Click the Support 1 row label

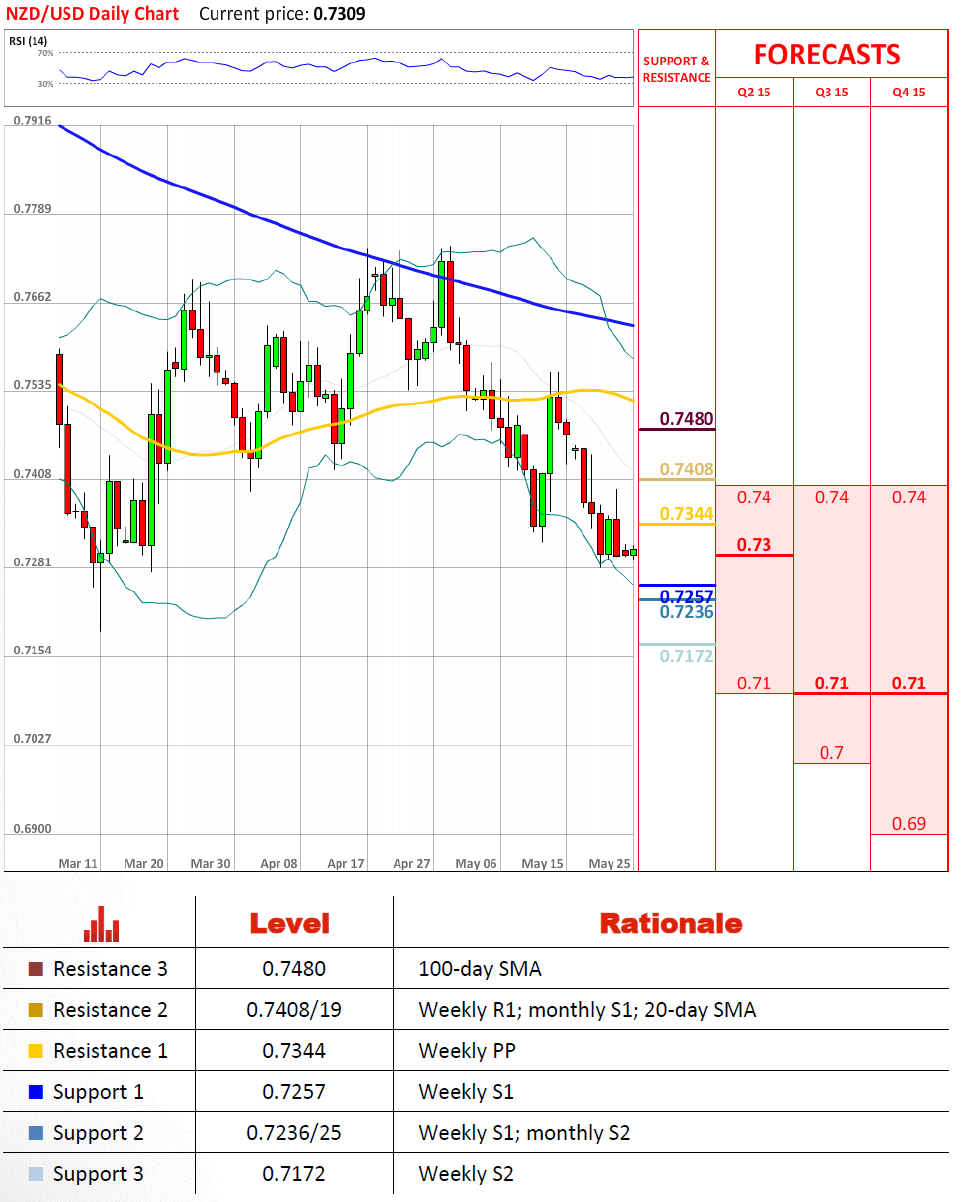(x=98, y=1092)
